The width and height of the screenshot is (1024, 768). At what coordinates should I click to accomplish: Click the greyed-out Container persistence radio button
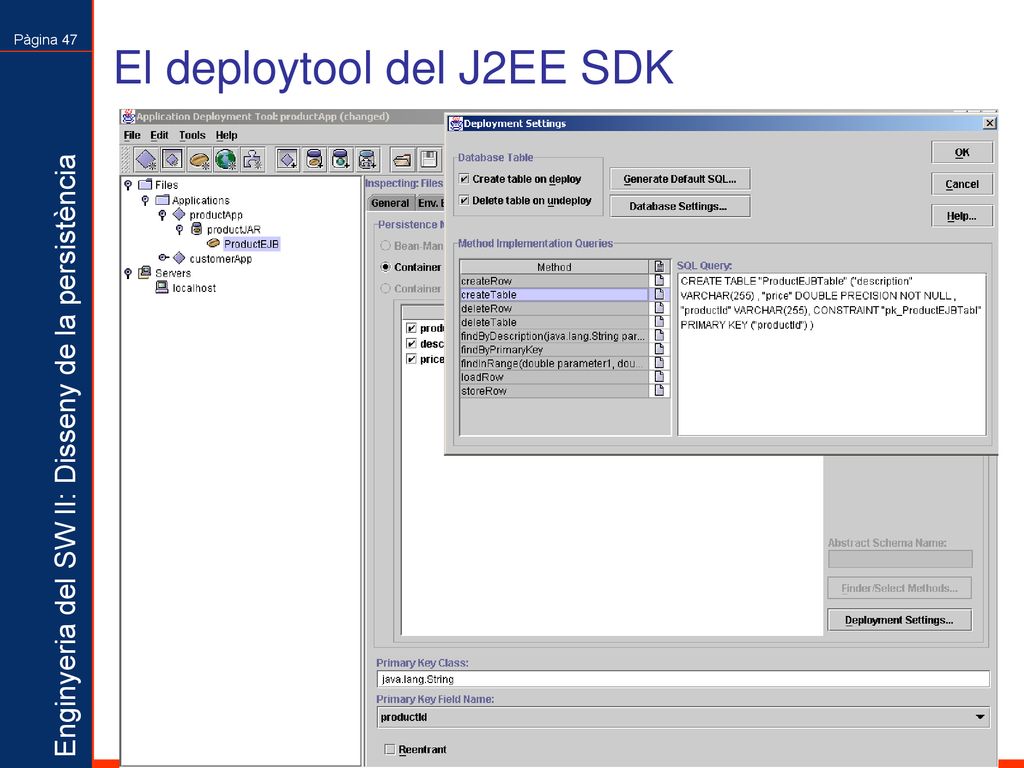click(385, 288)
